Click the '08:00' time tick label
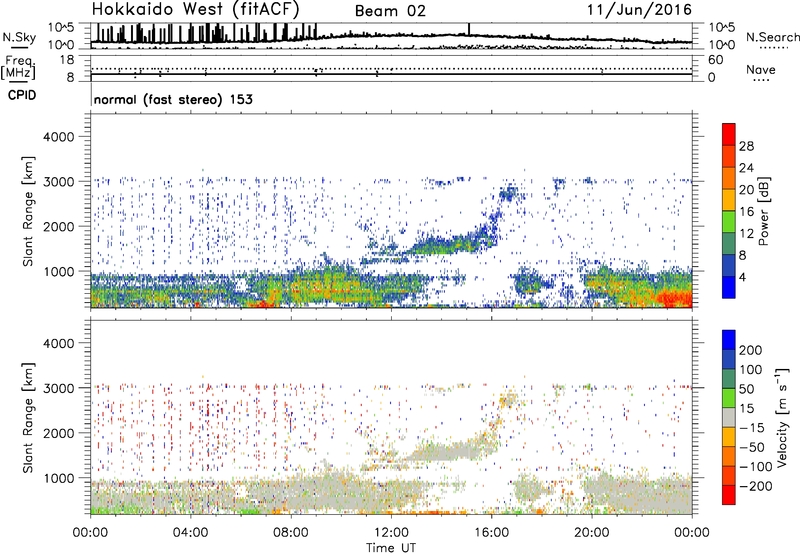800x554 pixels. point(291,533)
